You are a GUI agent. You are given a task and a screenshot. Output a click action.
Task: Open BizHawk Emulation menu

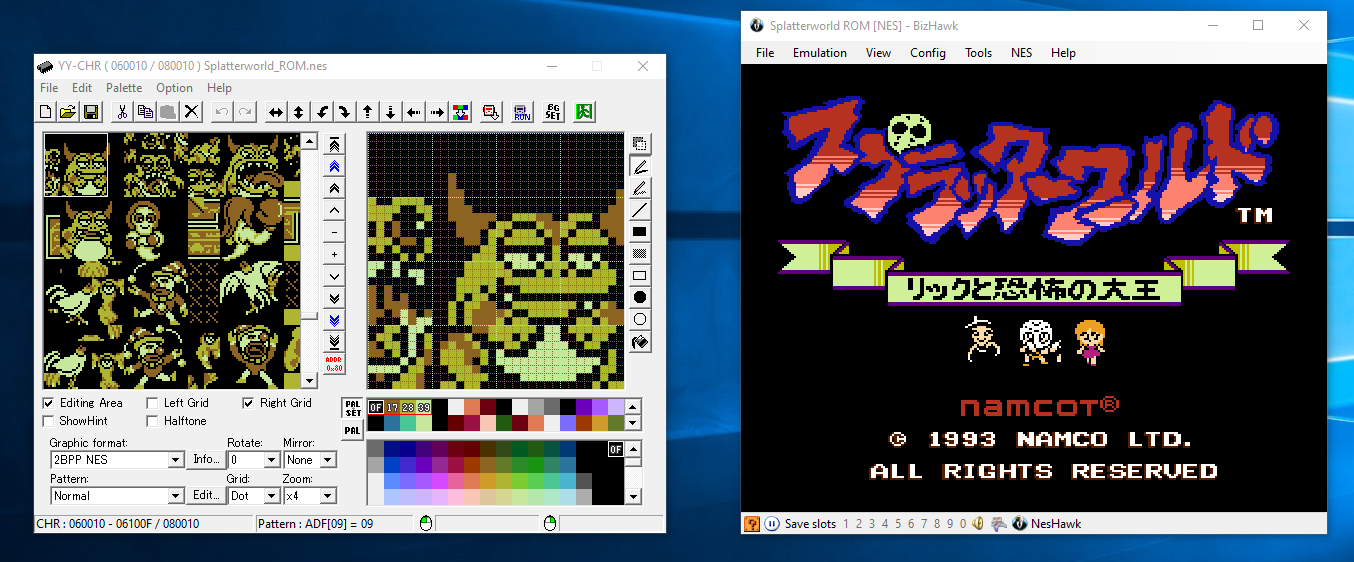pos(819,53)
